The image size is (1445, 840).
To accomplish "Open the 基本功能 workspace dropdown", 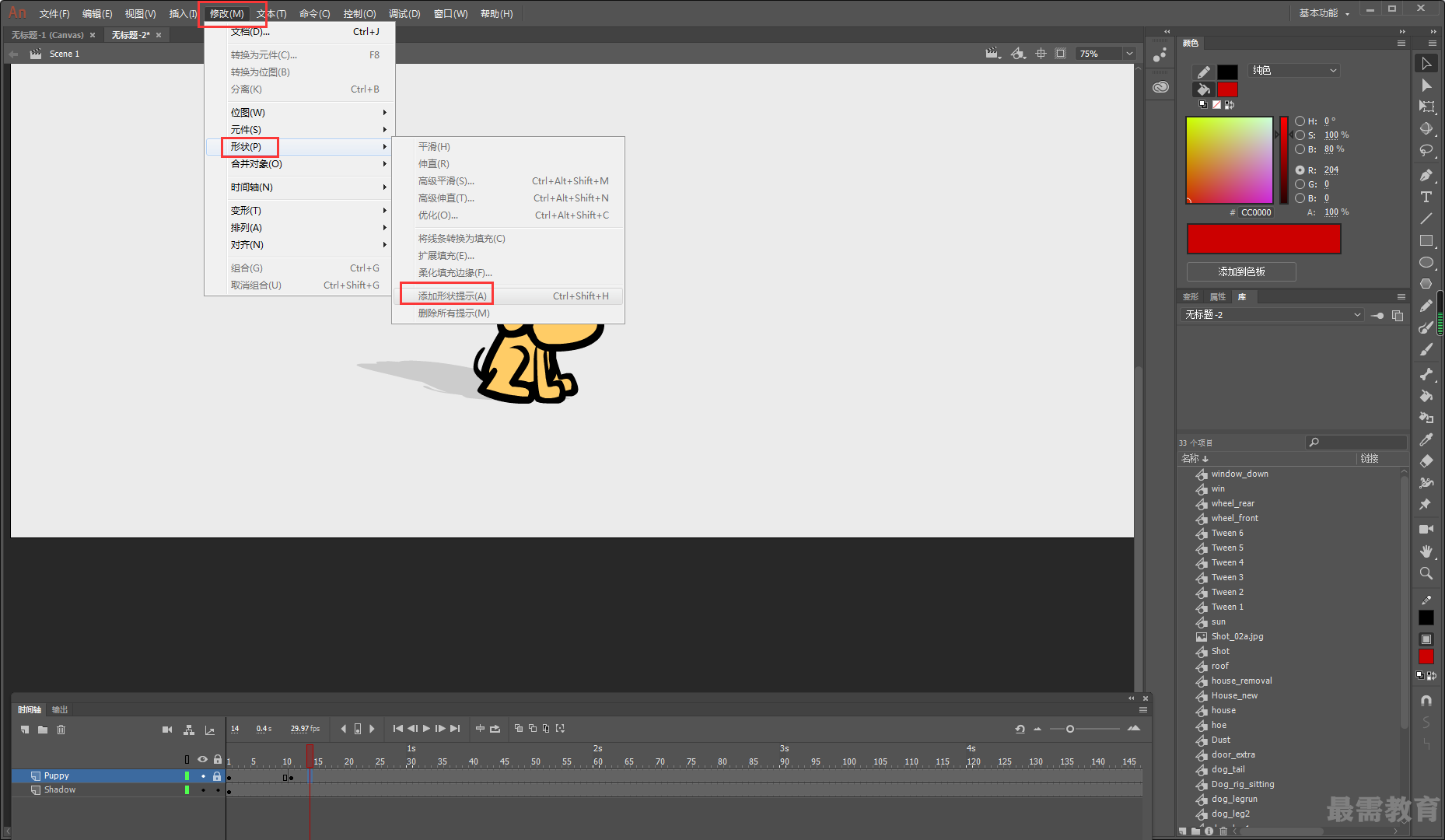I will (1324, 13).
